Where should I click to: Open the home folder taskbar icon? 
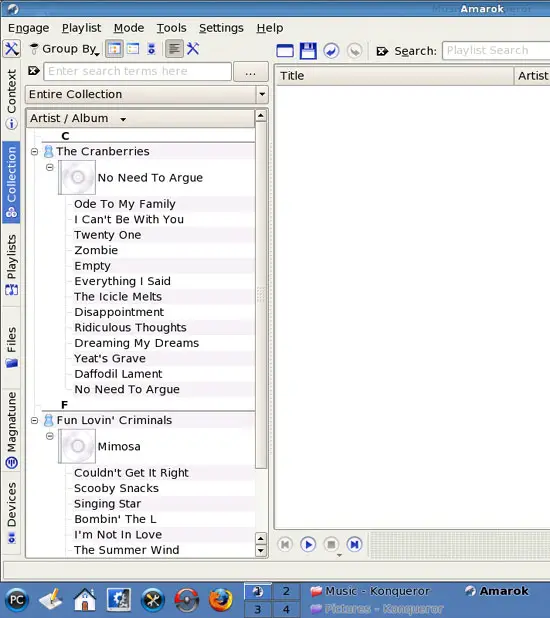(85, 600)
